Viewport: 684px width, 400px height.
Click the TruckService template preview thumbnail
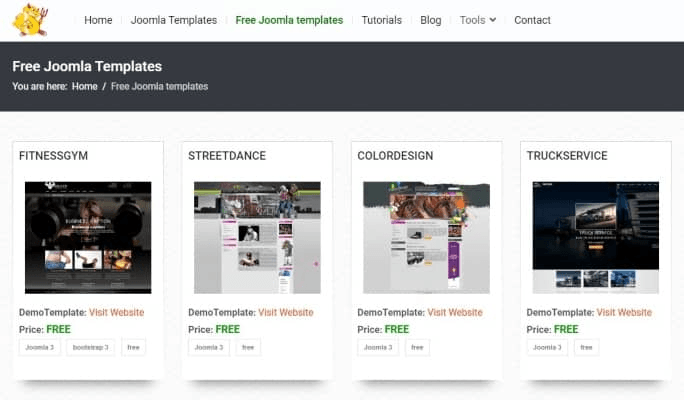(x=596, y=238)
